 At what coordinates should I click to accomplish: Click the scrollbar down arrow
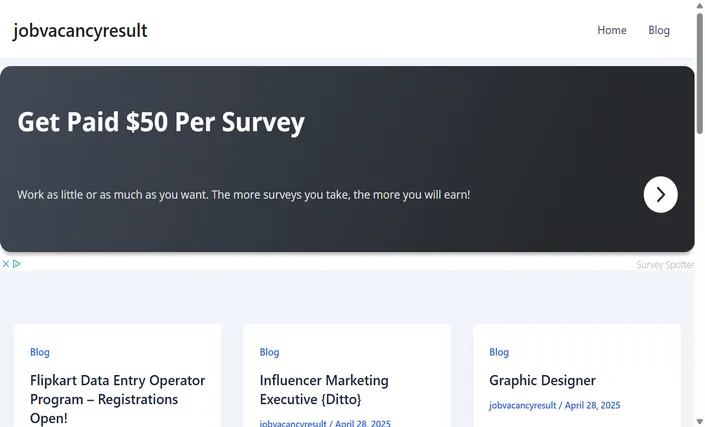point(700,422)
